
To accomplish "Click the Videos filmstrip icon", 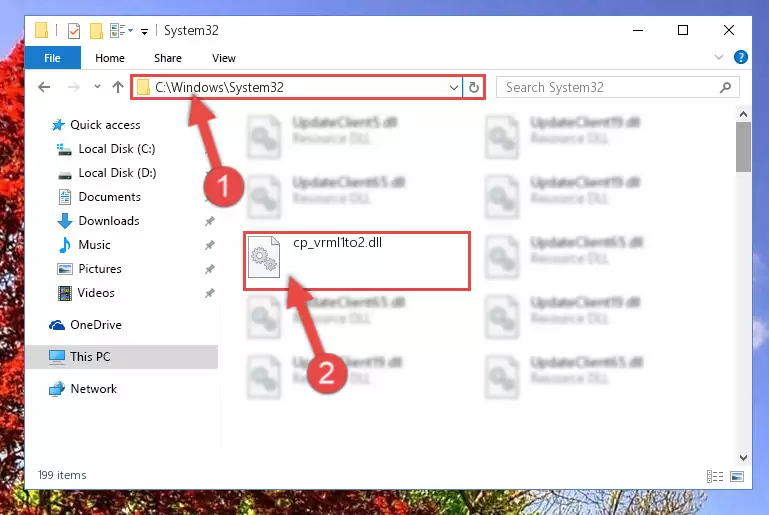I will [x=65, y=293].
